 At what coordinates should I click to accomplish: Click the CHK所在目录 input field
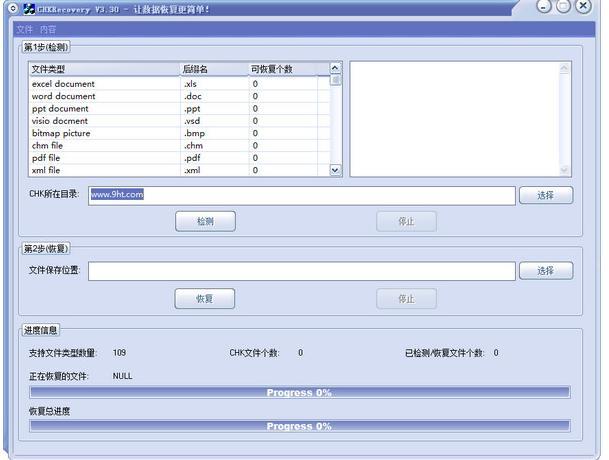click(x=302, y=195)
